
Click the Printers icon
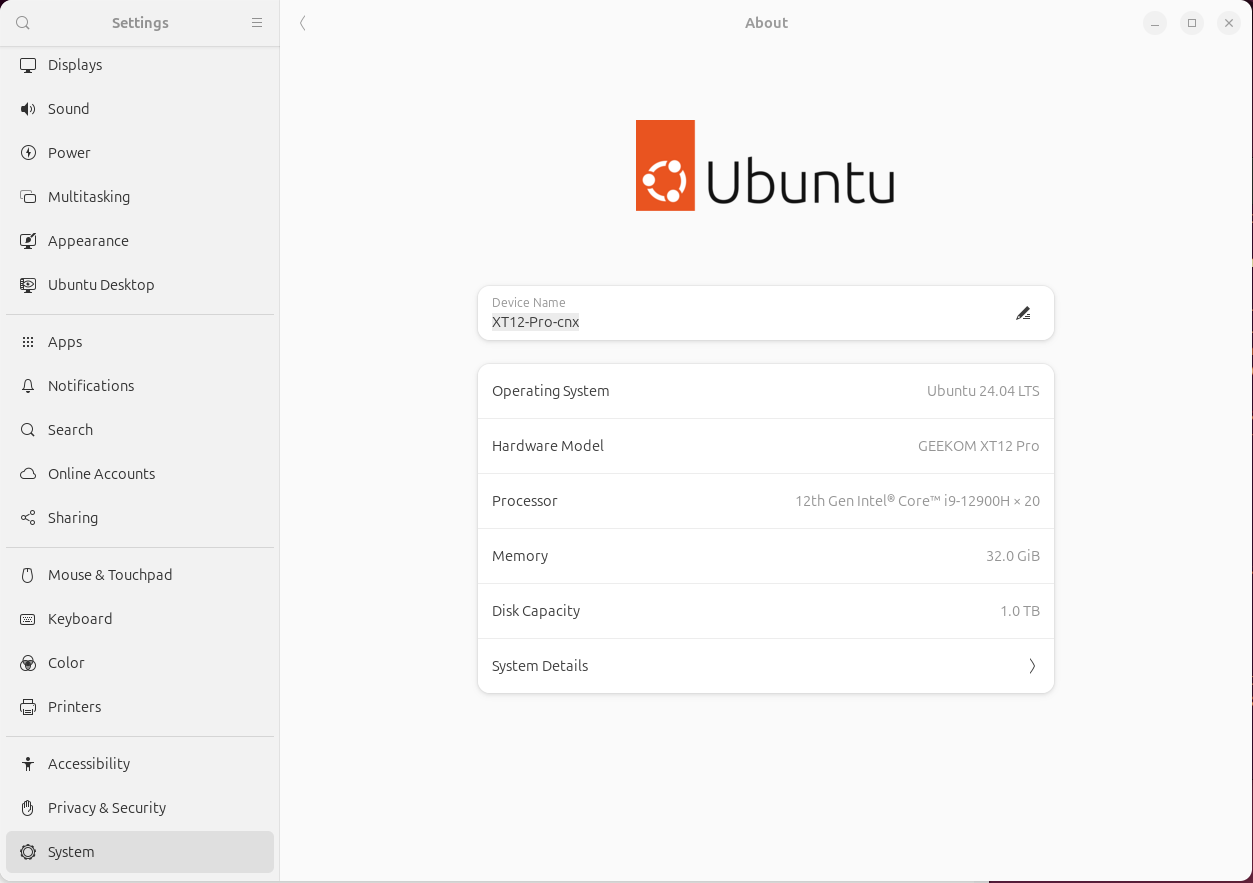coord(28,707)
